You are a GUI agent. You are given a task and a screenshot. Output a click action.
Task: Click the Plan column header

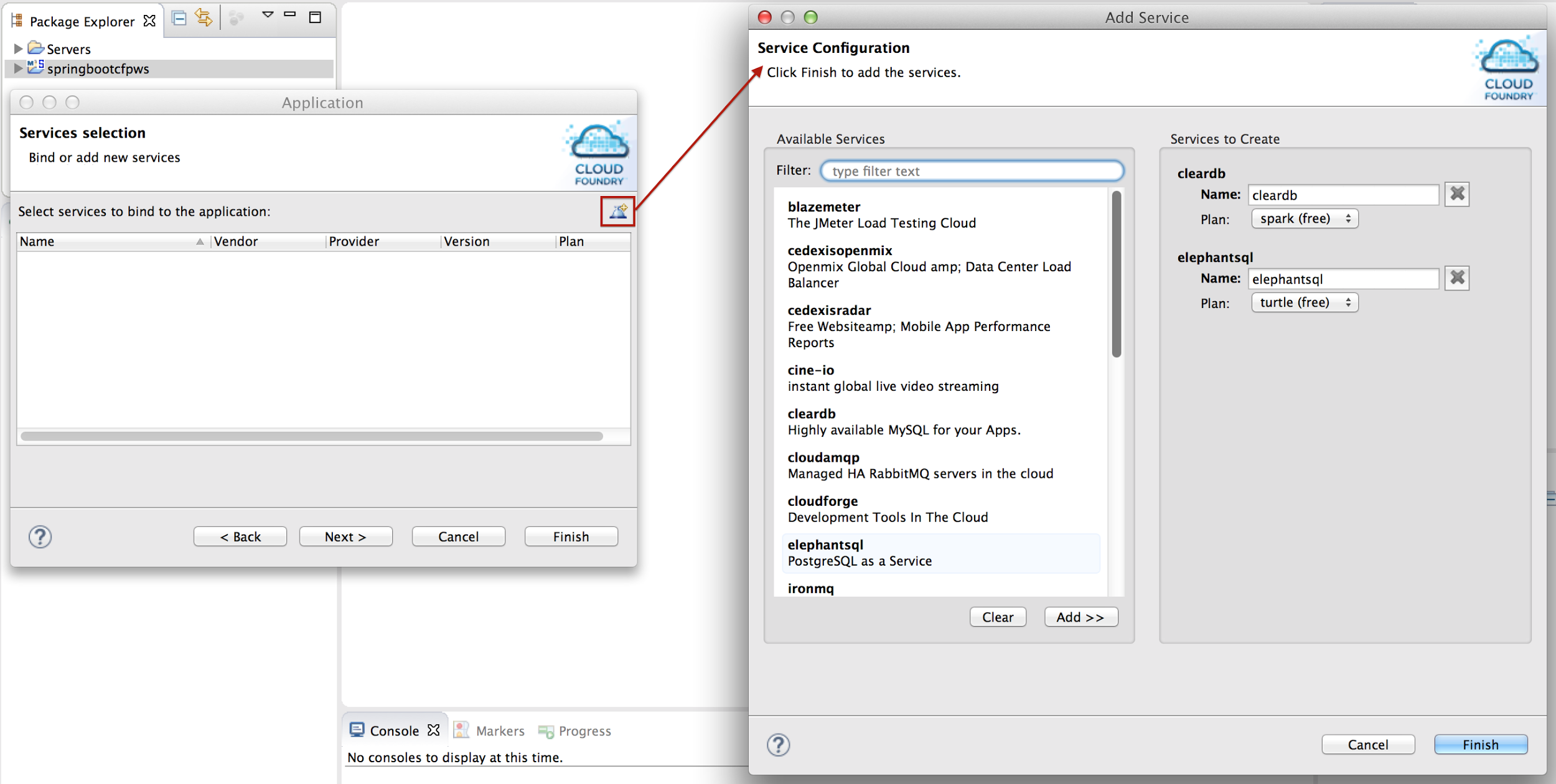coord(593,241)
